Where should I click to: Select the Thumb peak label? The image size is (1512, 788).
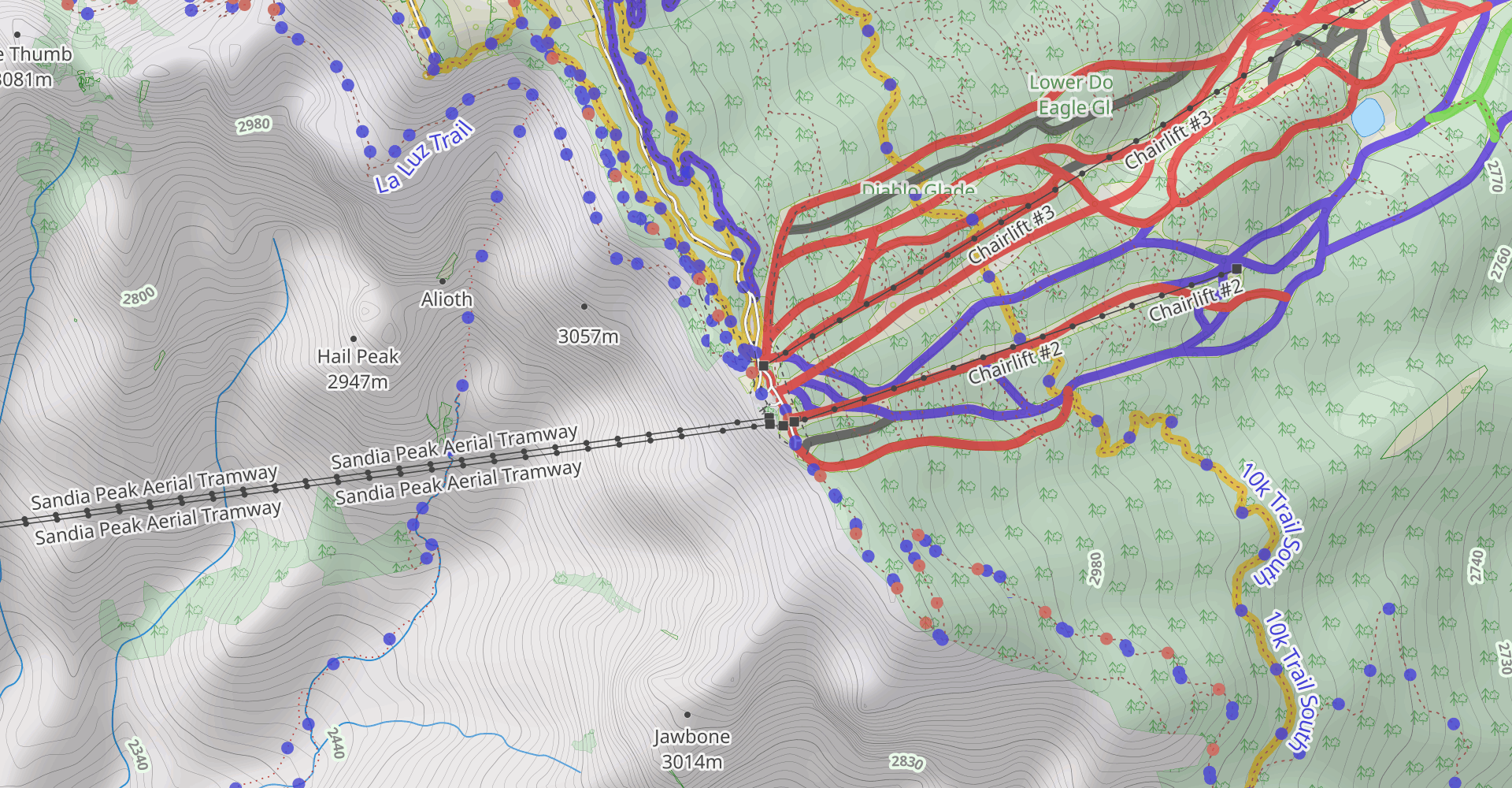(36, 54)
